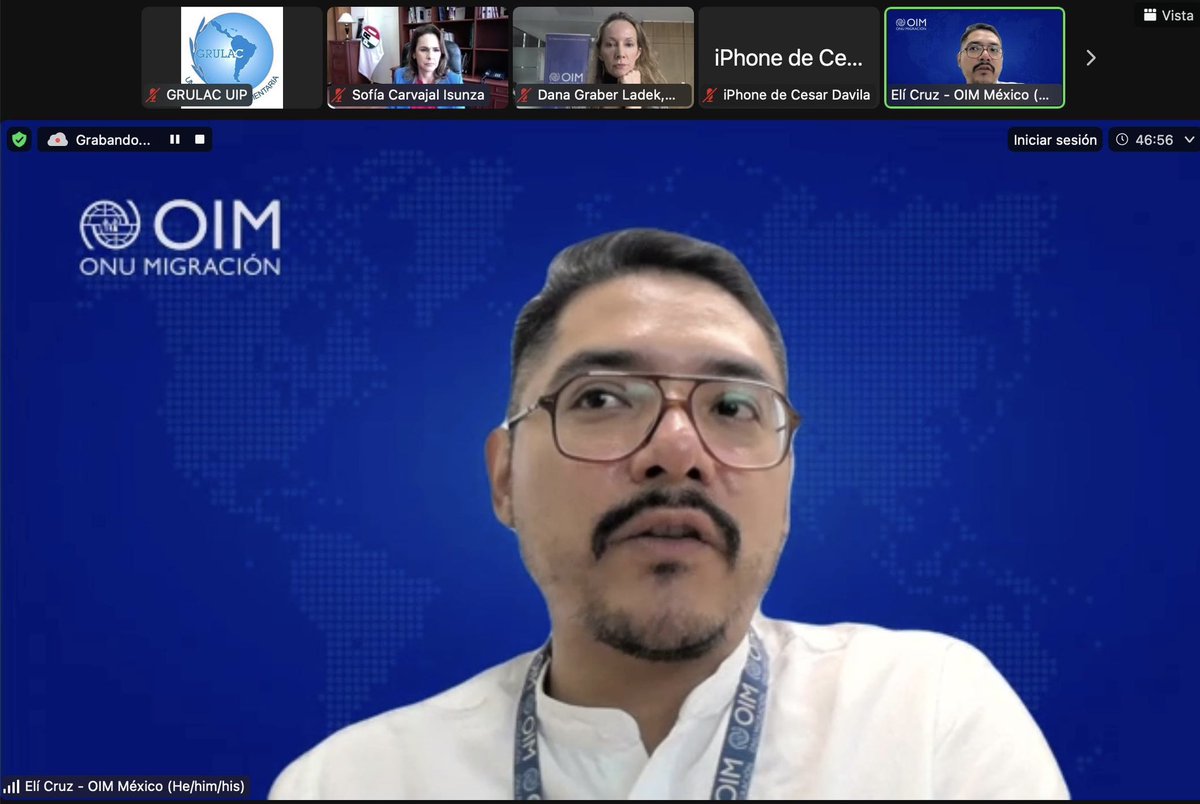Click muted microphone icon of Dana Graber
Image resolution: width=1200 pixels, height=804 pixels.
click(525, 95)
